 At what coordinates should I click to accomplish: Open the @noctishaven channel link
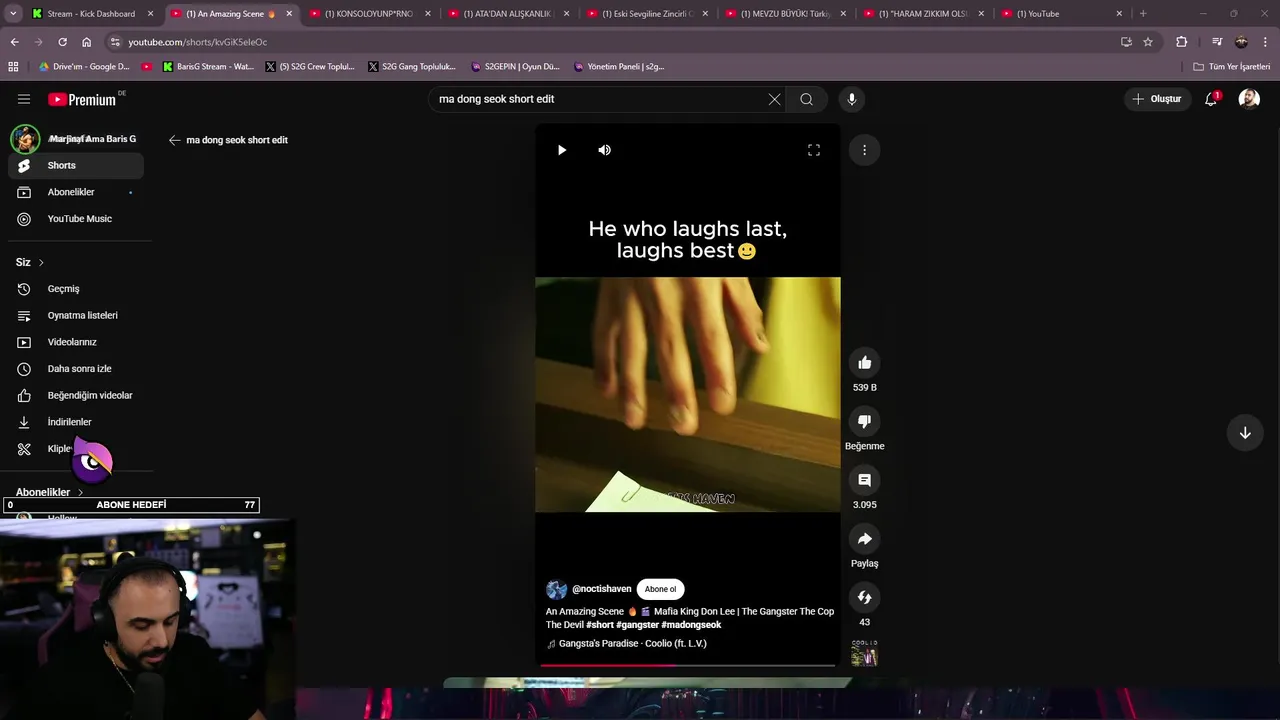point(601,589)
